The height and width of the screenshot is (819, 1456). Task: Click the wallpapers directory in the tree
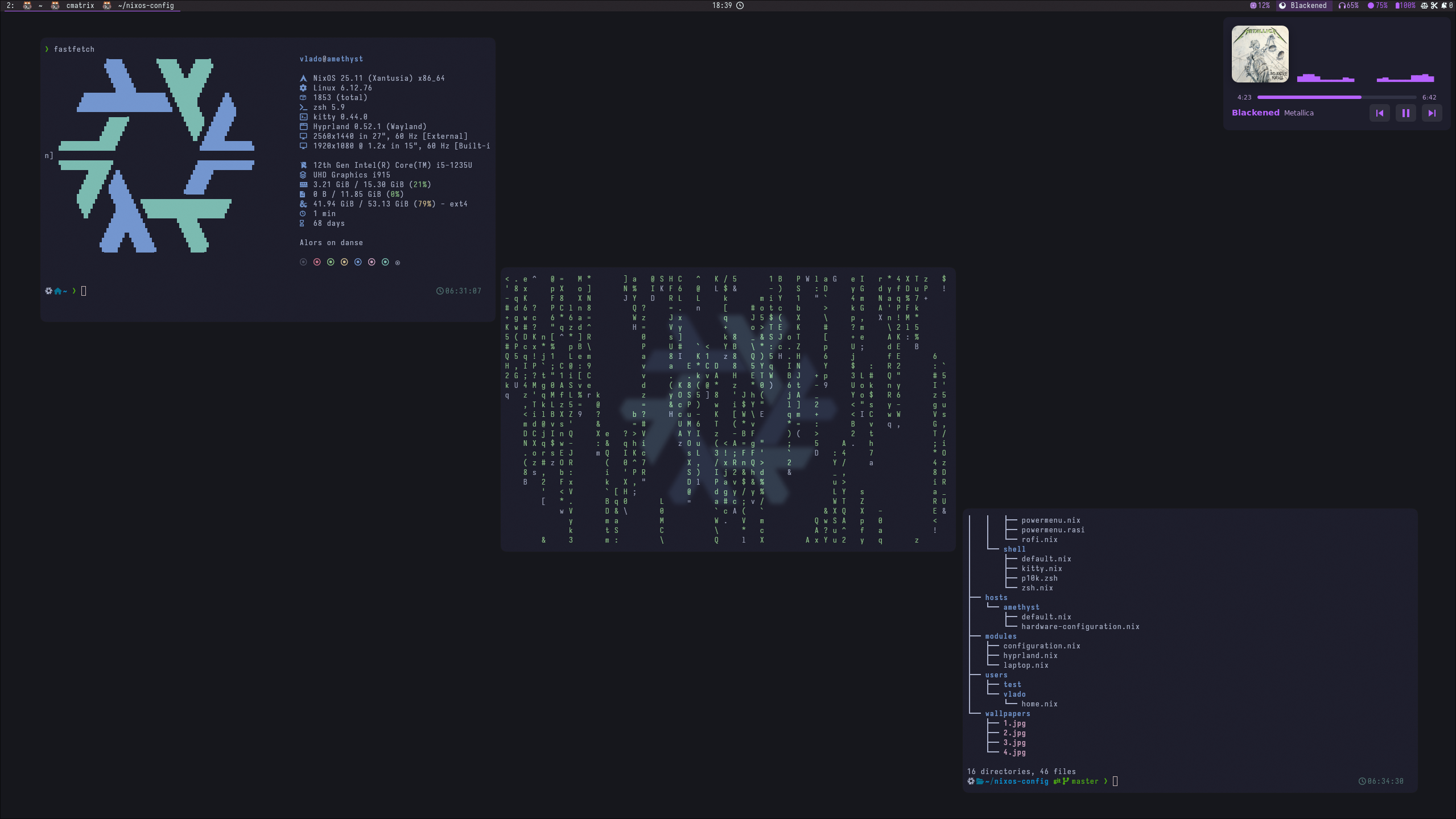pyautogui.click(x=1008, y=714)
